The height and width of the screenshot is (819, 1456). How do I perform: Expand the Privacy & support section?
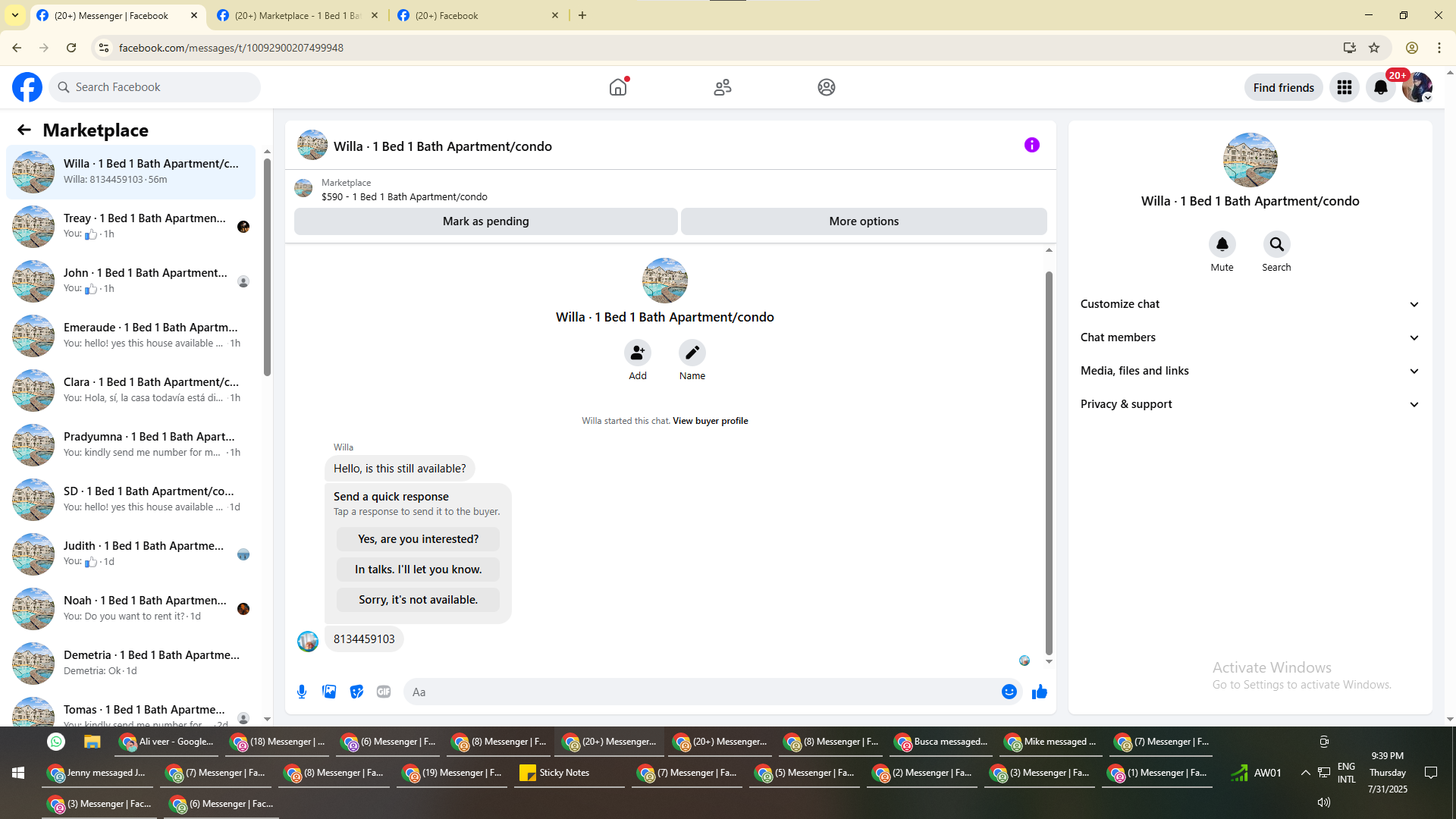(1249, 404)
